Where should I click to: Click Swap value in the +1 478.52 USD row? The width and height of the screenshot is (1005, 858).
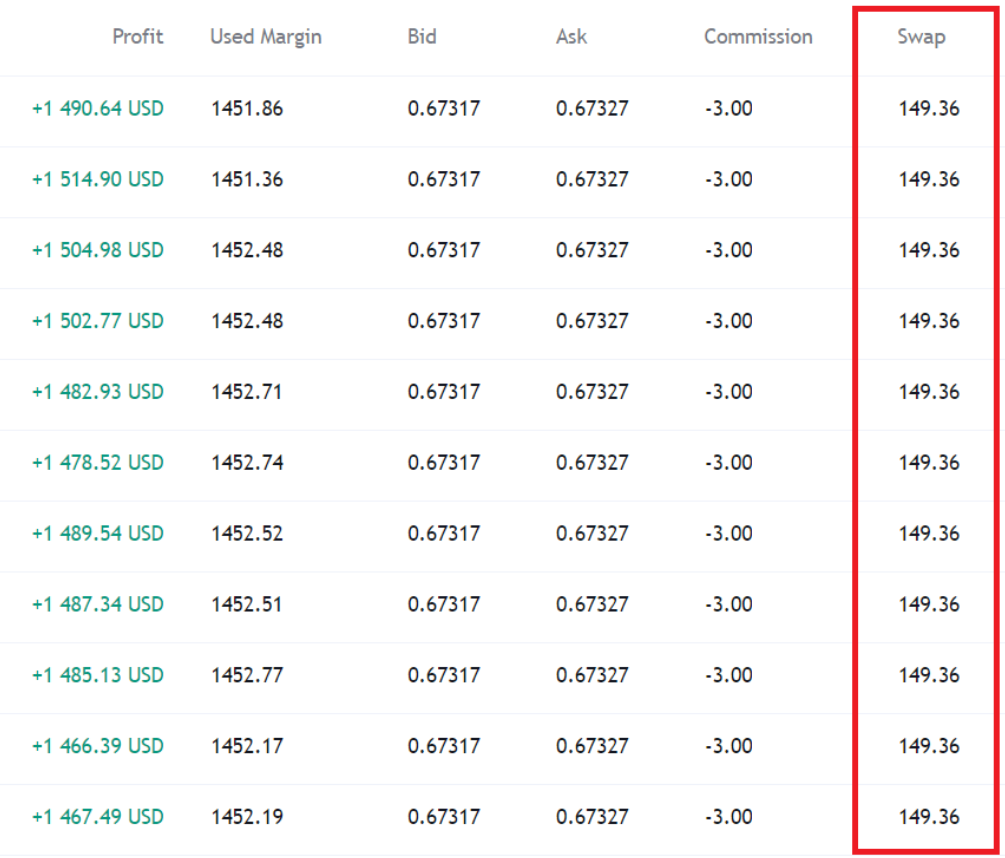click(x=928, y=463)
